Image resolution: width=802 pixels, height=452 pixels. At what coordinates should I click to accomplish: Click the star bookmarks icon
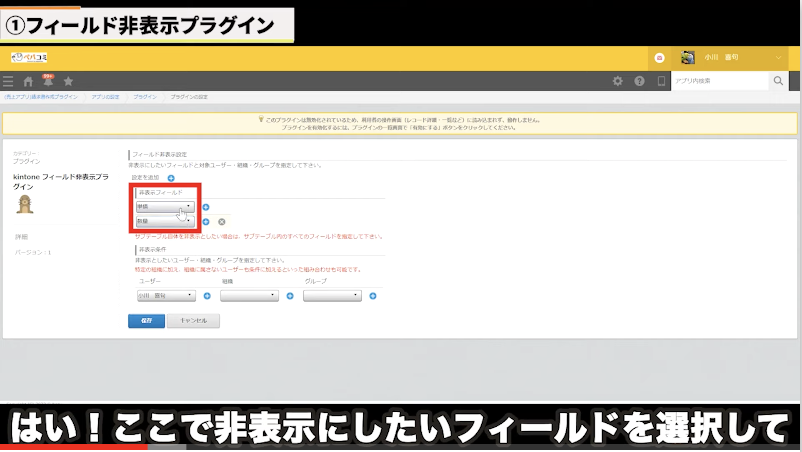click(x=68, y=81)
